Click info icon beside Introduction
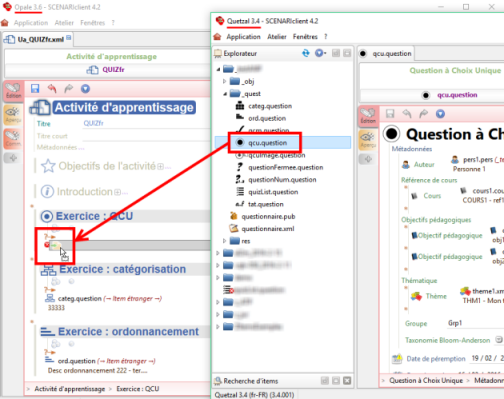 [47, 191]
